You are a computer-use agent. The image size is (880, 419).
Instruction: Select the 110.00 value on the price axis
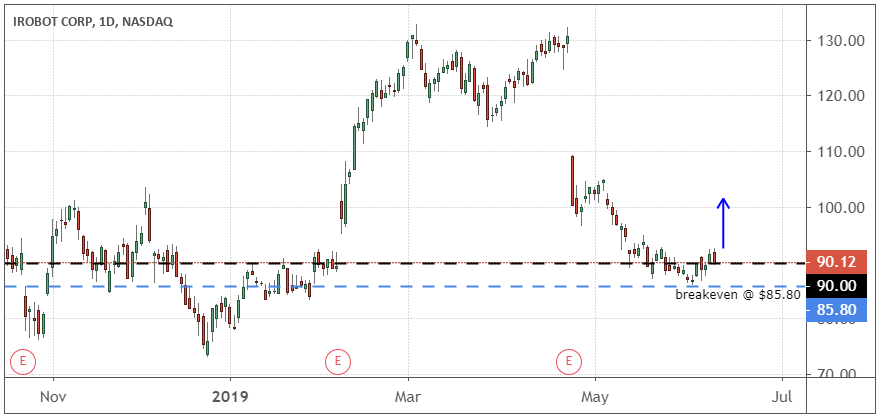click(839, 152)
